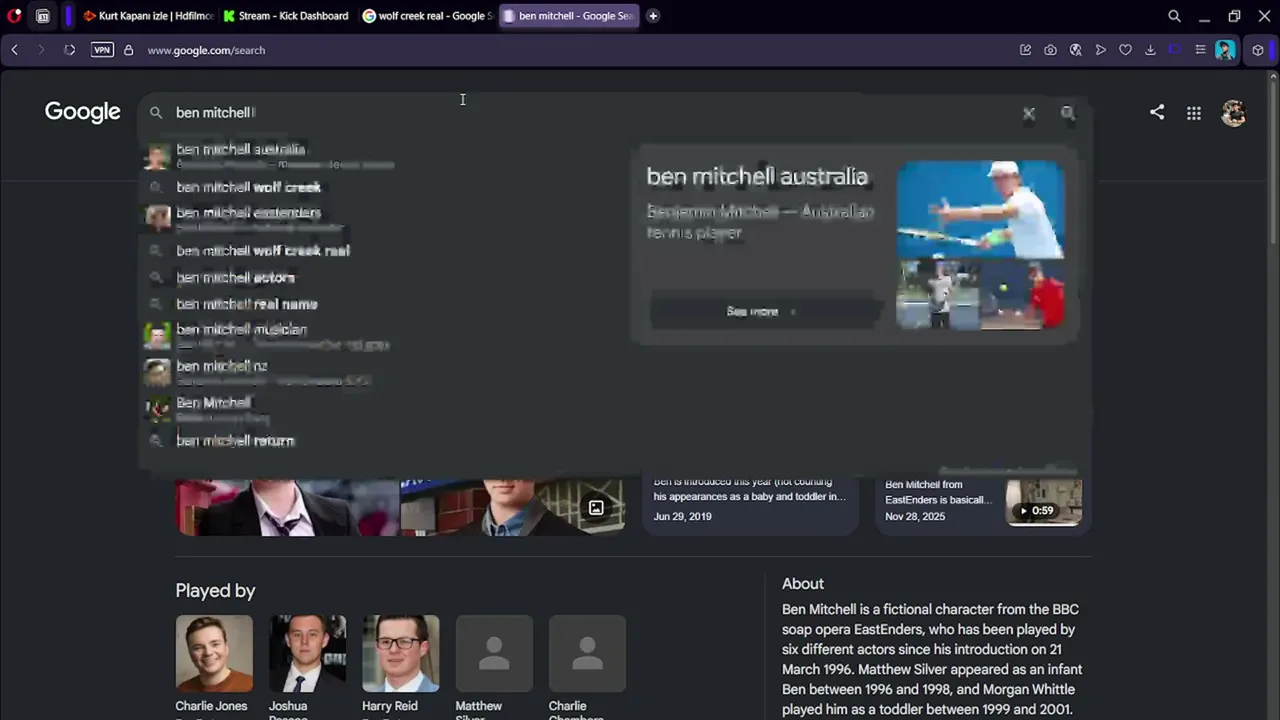The image size is (1280, 720).
Task: Open the 'ben mitchell australia' preview heading
Action: [757, 177]
